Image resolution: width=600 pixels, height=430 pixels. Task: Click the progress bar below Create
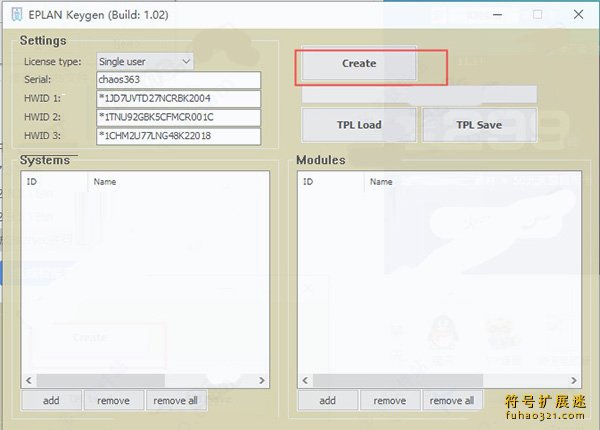419,94
